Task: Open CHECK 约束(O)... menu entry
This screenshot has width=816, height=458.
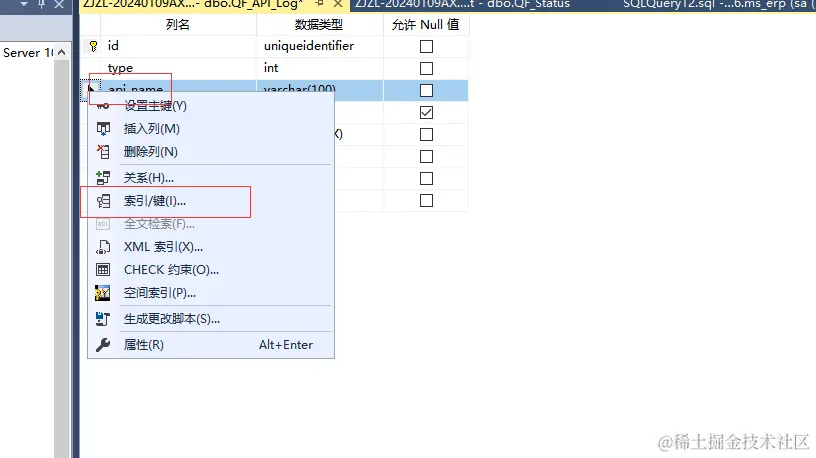Action: (211, 270)
